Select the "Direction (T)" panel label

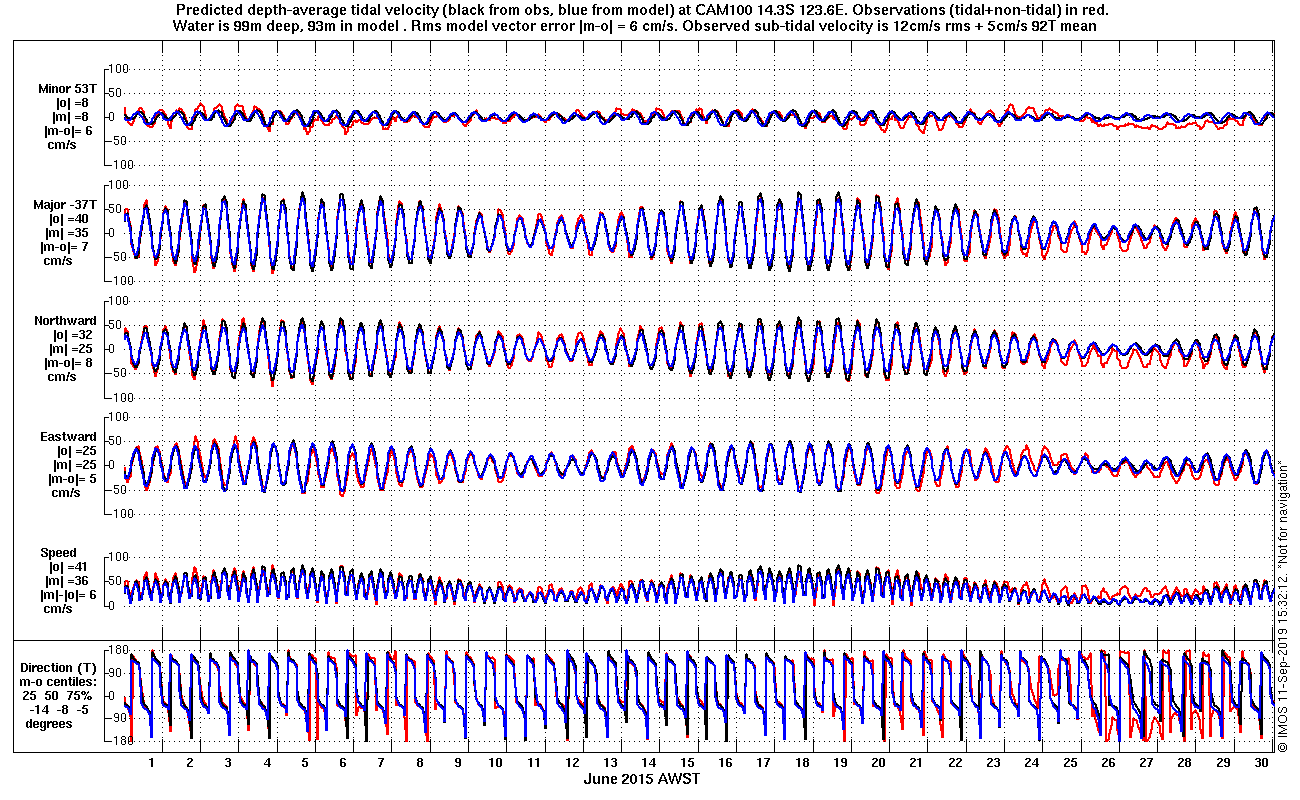tap(61, 668)
